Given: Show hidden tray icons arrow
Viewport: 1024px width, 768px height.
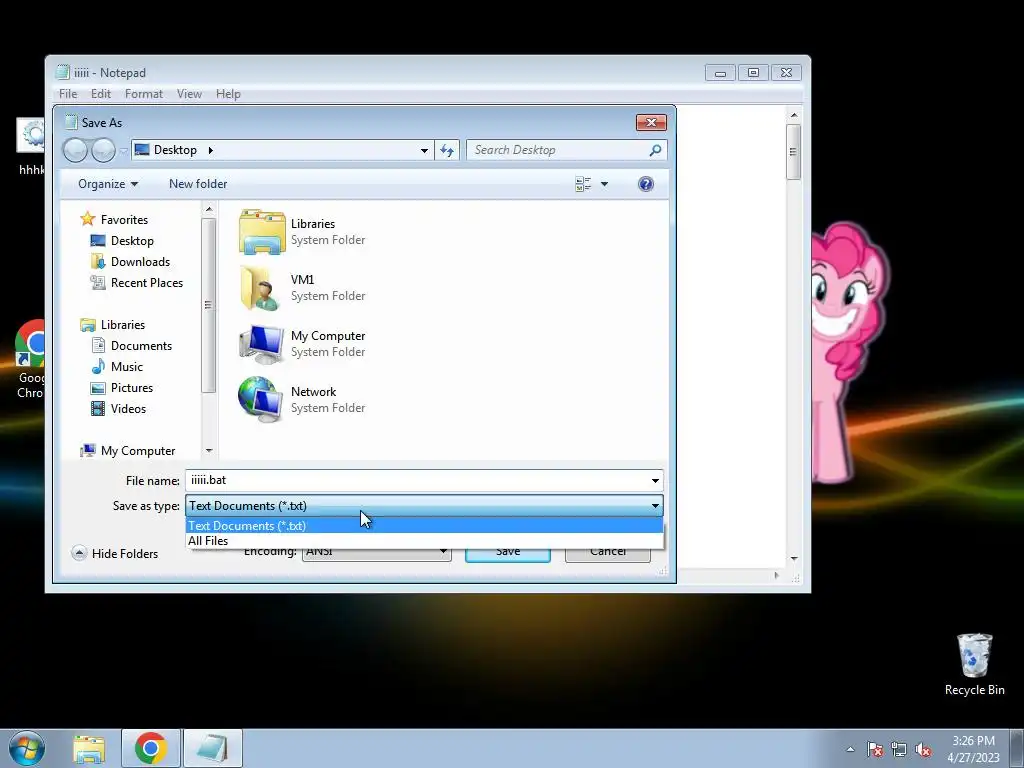Looking at the screenshot, I should pyautogui.click(x=850, y=749).
